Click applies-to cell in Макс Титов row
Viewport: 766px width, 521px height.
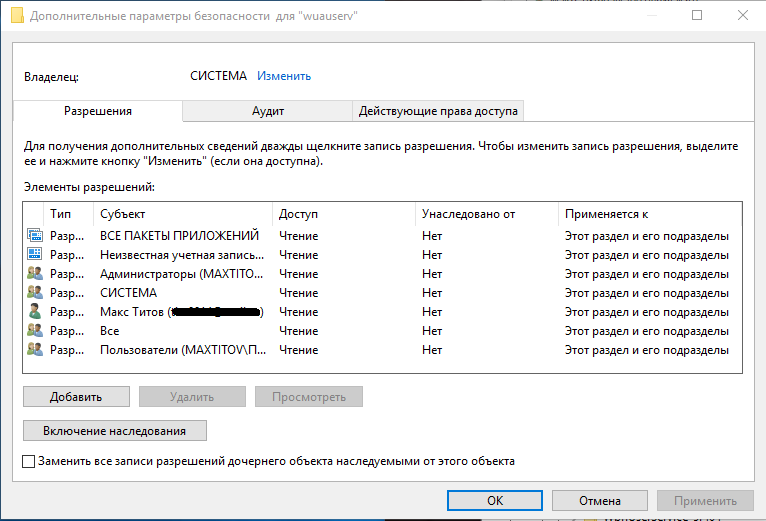[647, 312]
